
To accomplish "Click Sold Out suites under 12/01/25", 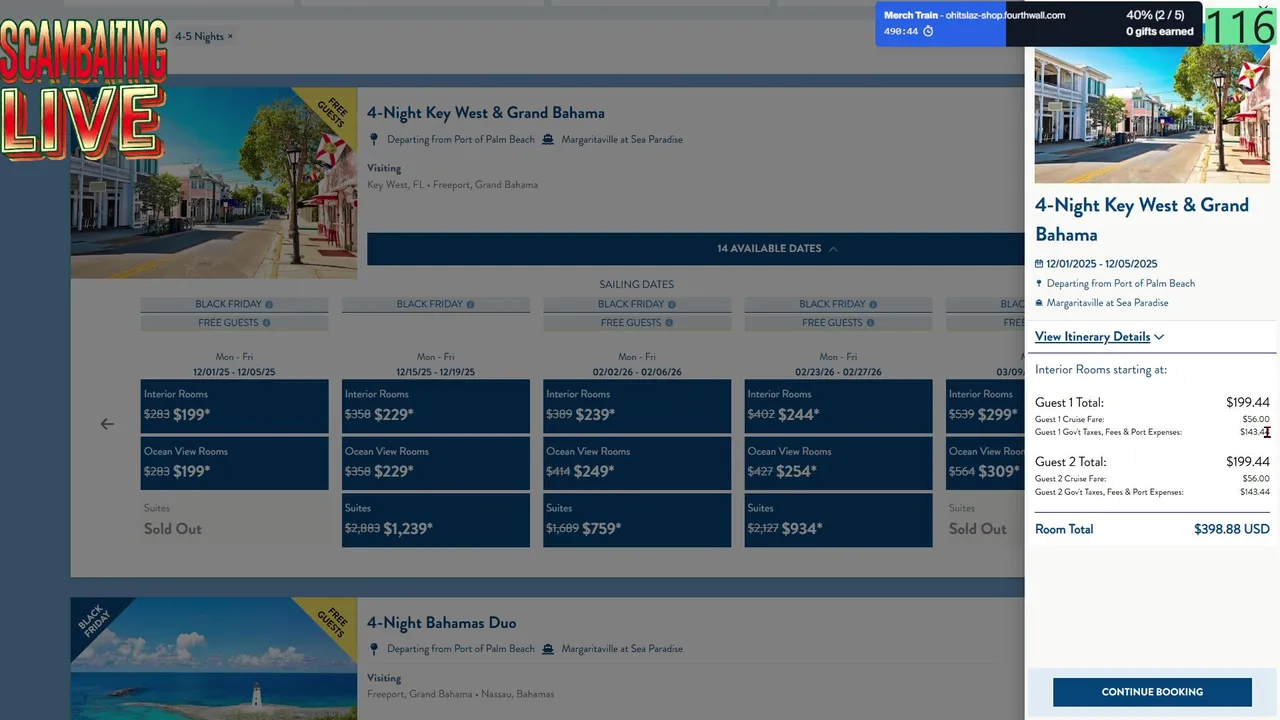I will [x=173, y=529].
